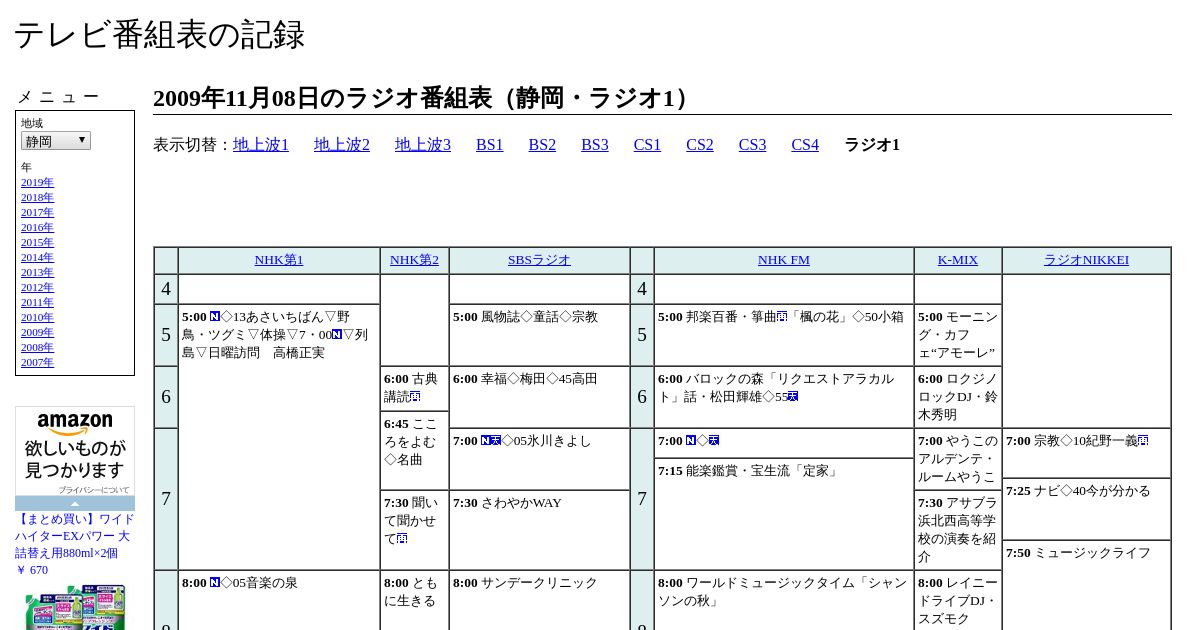Click the weather 天 icon in SBS 7:00 program
Viewport: 1200px width, 630px height.
pos(496,441)
